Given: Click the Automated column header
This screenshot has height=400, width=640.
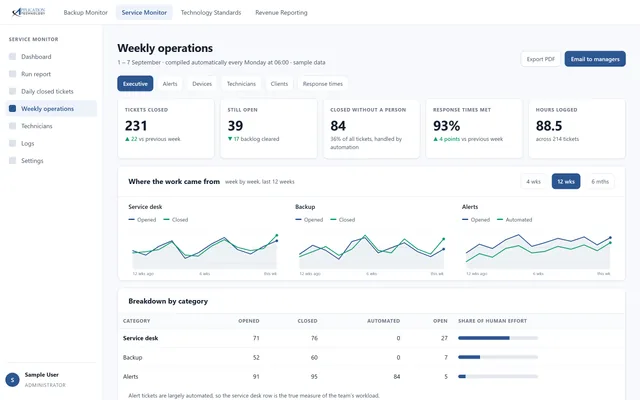Looking at the screenshot, I should click(383, 321).
